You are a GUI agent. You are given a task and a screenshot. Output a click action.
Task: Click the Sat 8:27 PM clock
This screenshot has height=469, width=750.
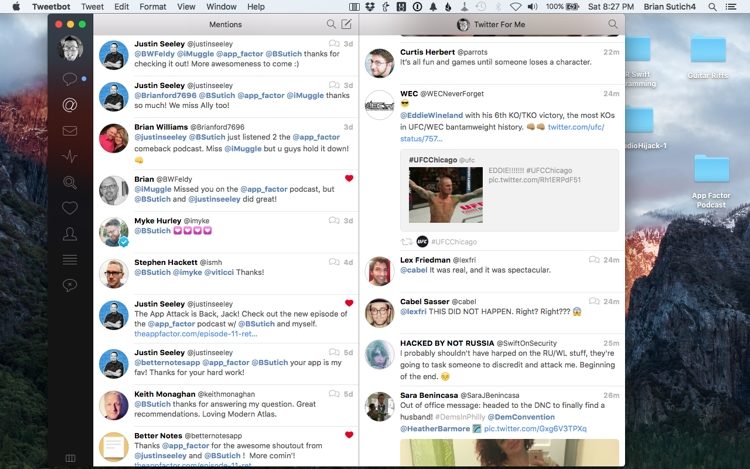tap(611, 7)
